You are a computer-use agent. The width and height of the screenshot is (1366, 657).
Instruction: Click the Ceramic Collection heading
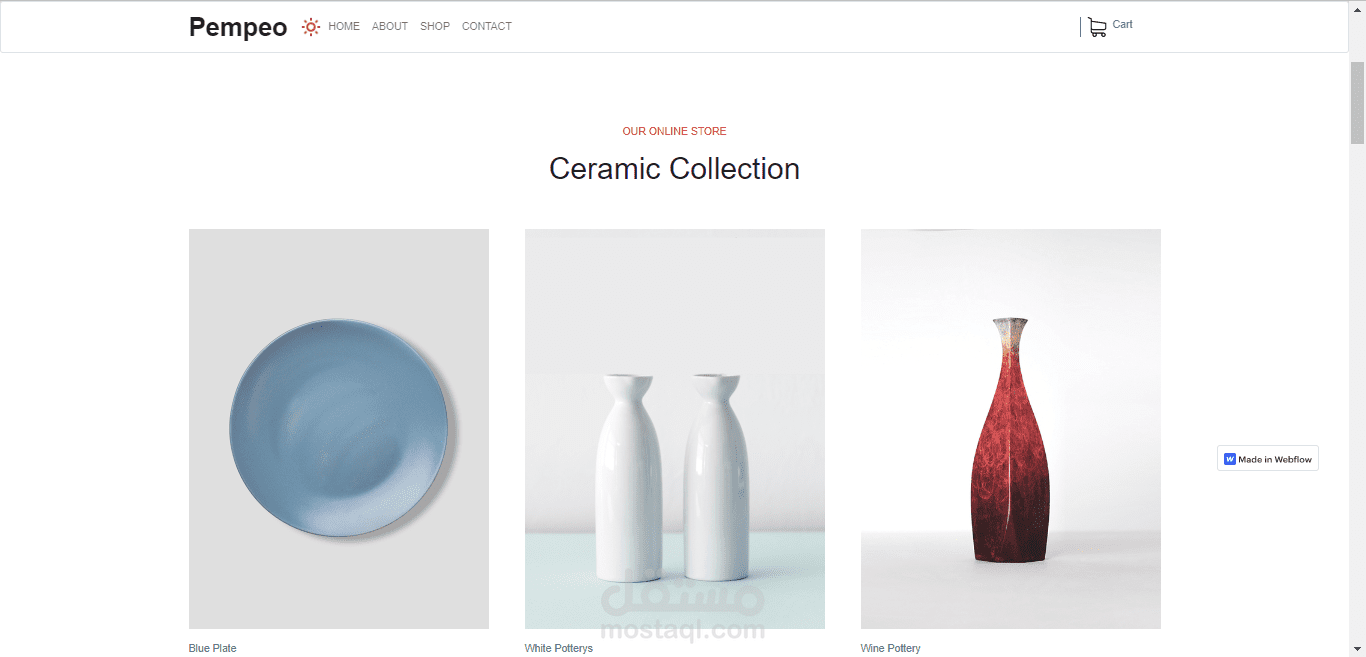coord(675,169)
